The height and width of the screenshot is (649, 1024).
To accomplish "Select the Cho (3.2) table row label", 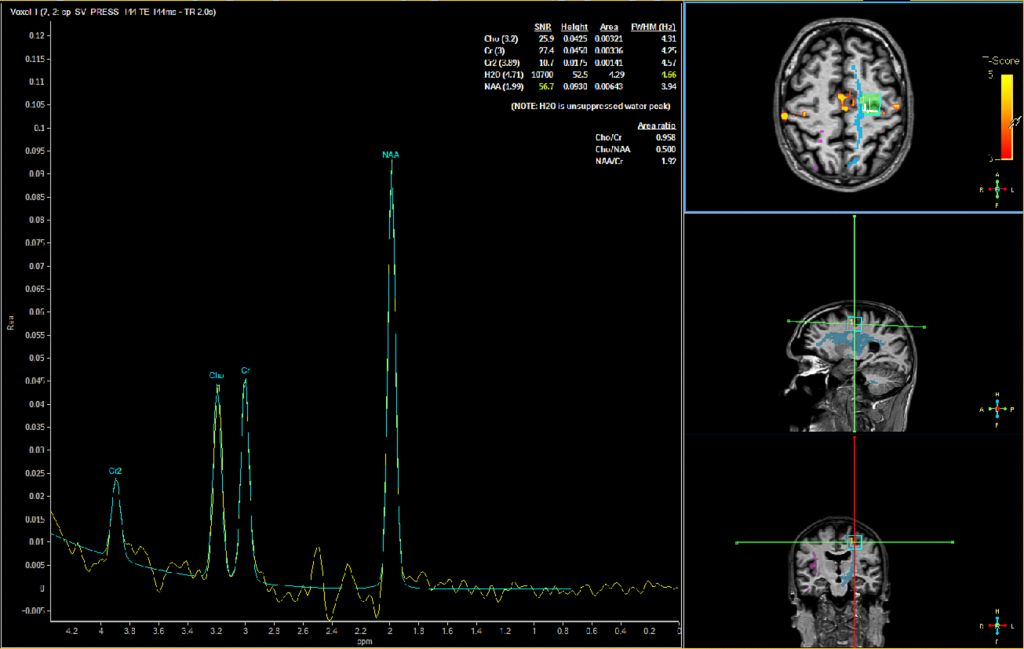I will tap(501, 39).
